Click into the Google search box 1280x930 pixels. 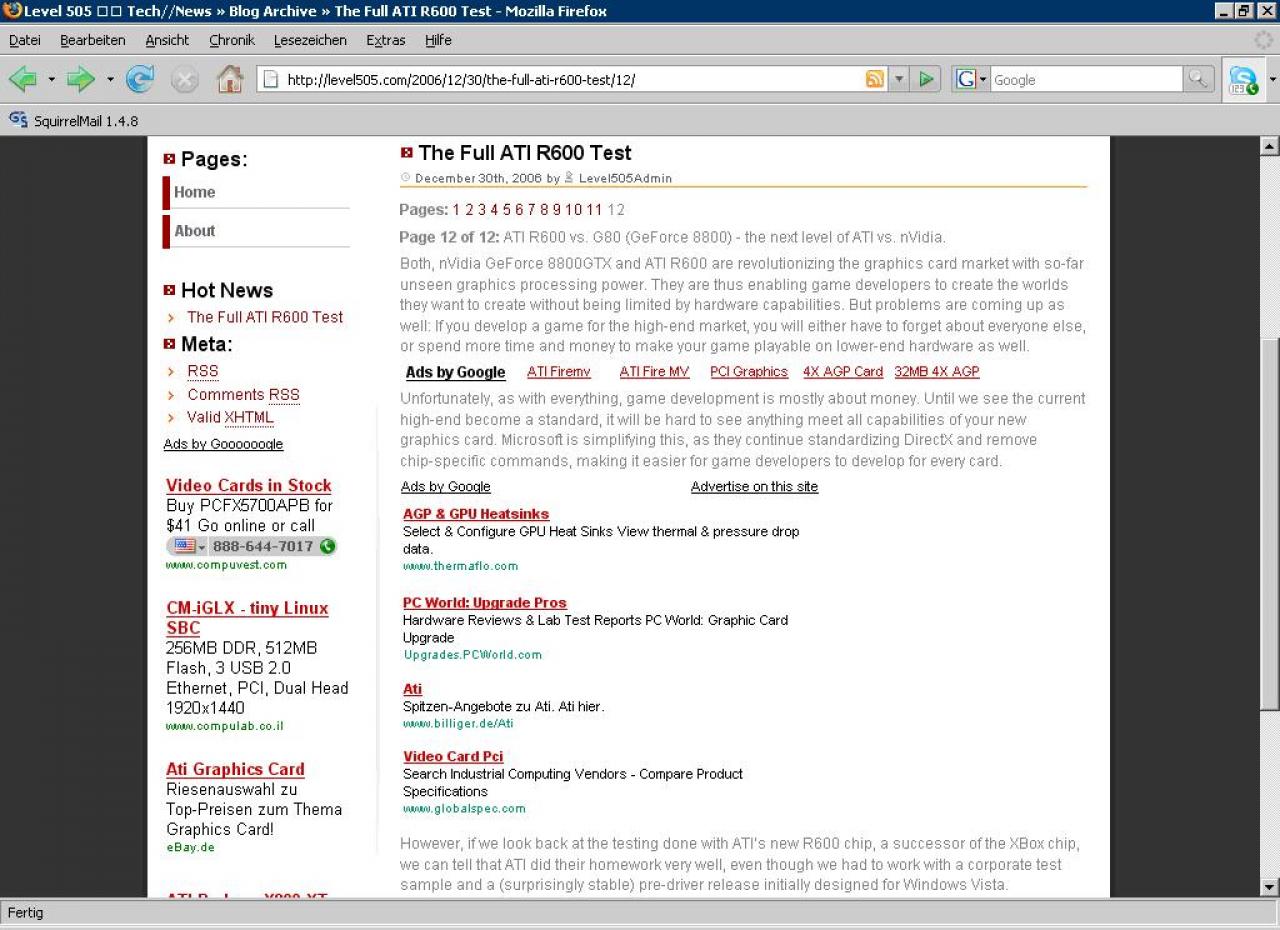pyautogui.click(x=1086, y=80)
